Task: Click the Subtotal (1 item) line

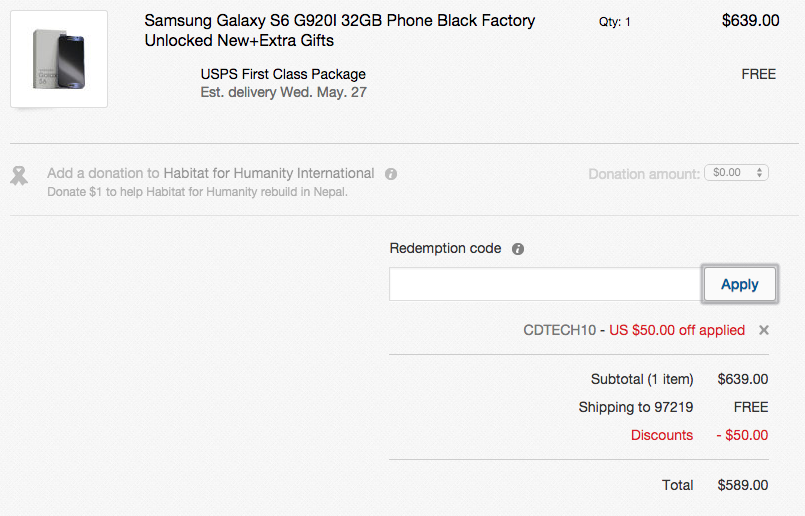Action: click(x=642, y=379)
